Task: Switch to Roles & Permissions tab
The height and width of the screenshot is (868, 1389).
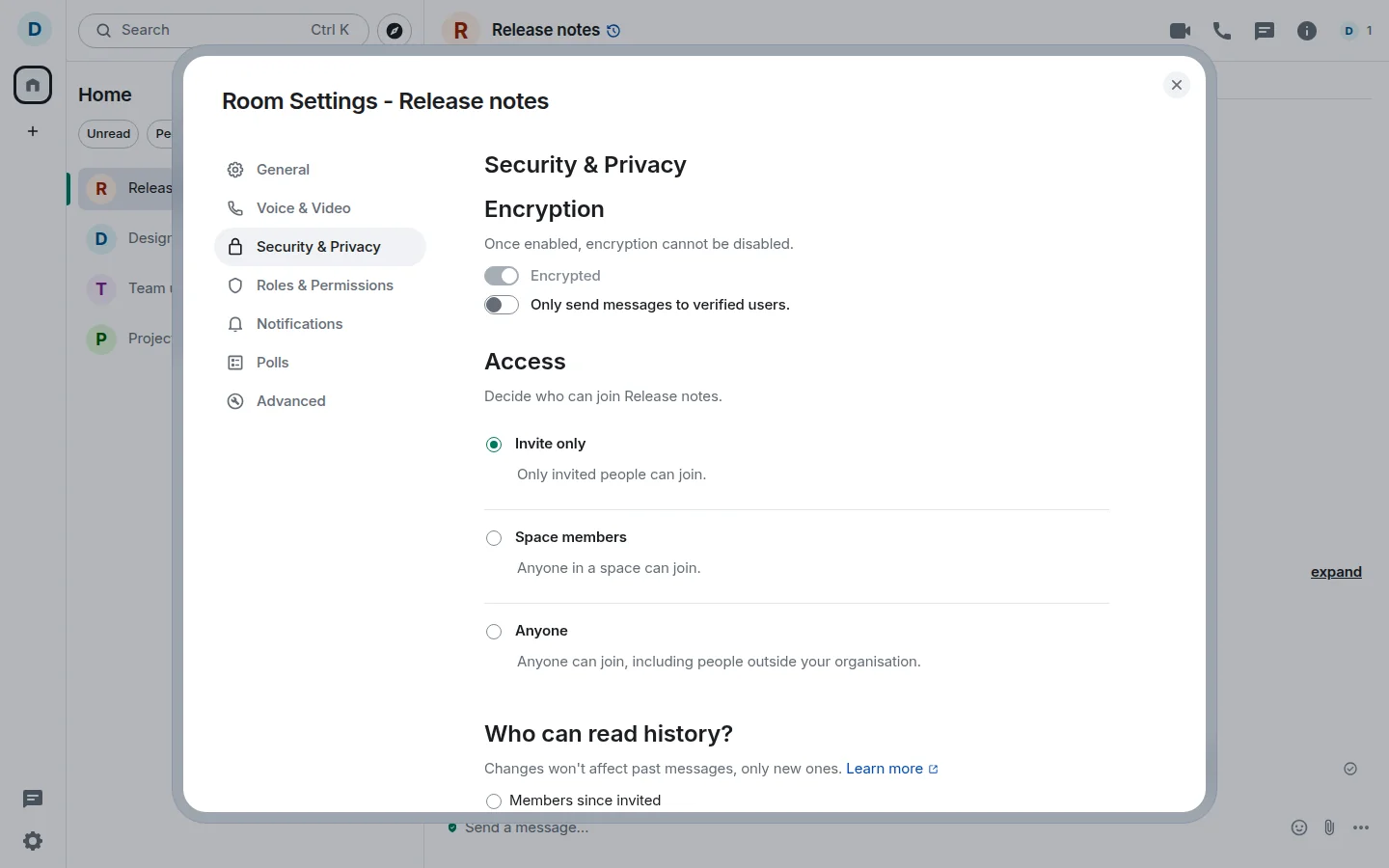Action: coord(319,286)
